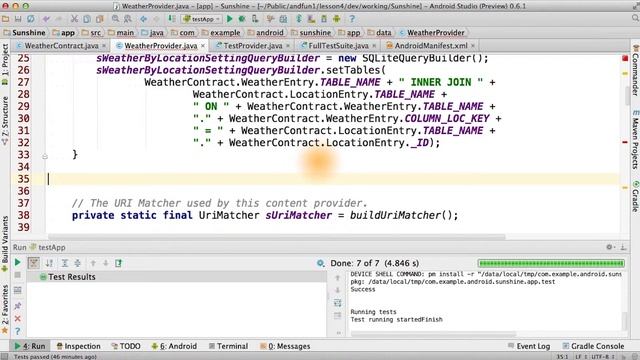The image size is (640, 360).
Task: Switch to FullTestSuite.java tab
Action: tap(338, 46)
